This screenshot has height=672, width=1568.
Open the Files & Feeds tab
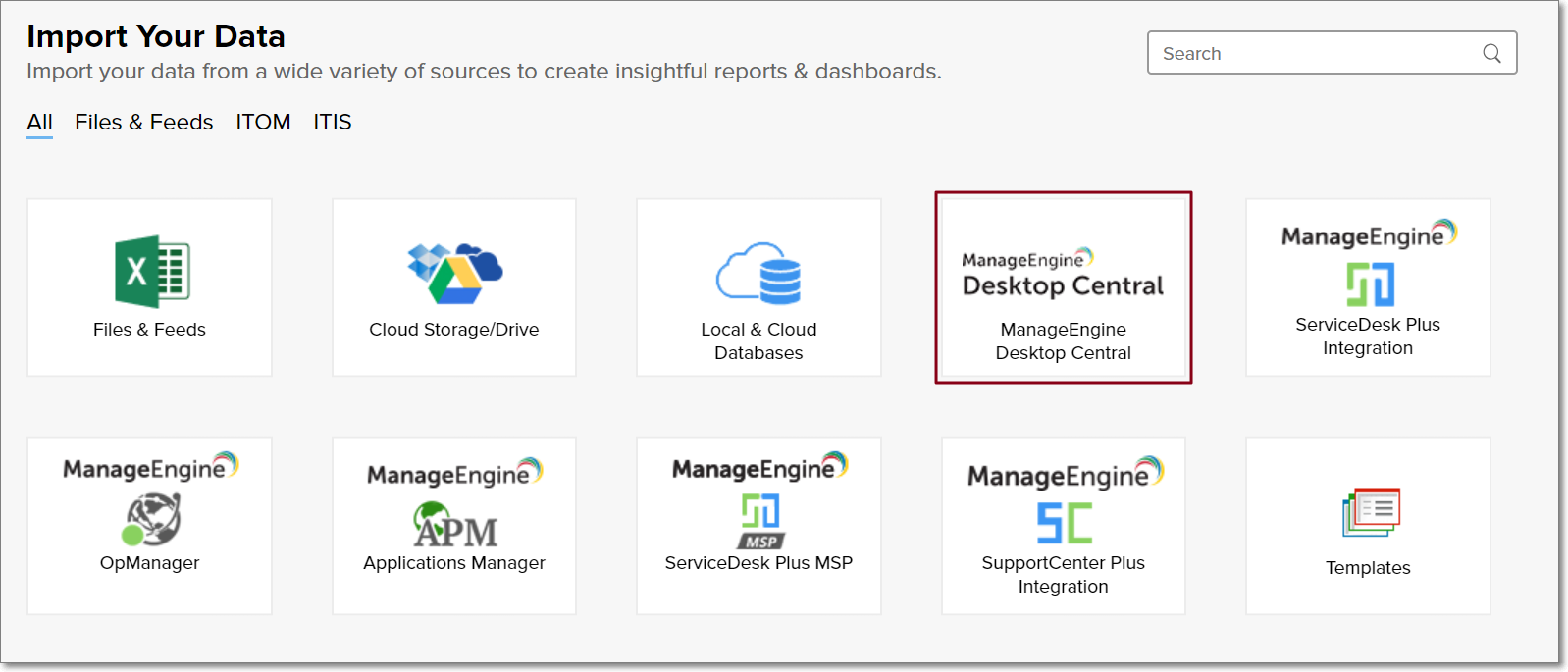pyautogui.click(x=144, y=123)
